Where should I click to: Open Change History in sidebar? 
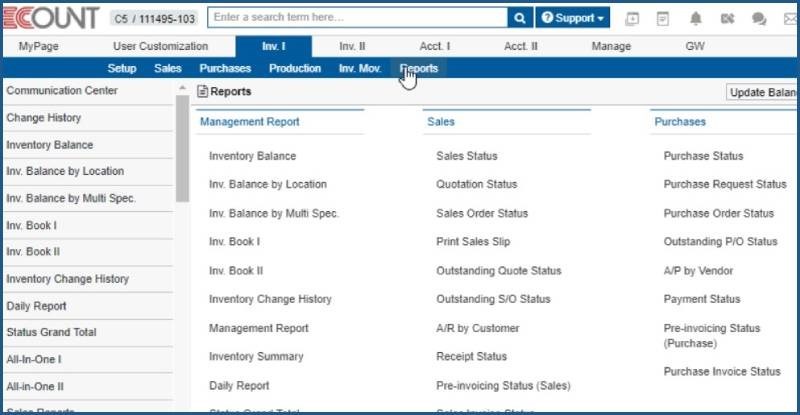[x=43, y=118]
